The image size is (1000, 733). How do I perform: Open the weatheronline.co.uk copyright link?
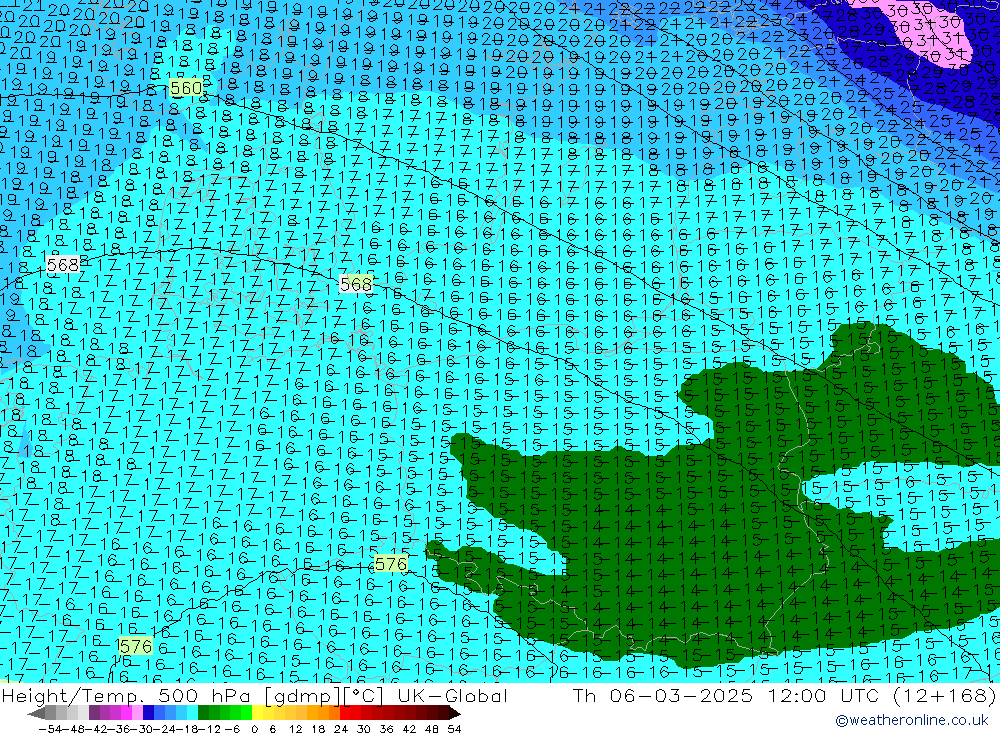[x=912, y=720]
